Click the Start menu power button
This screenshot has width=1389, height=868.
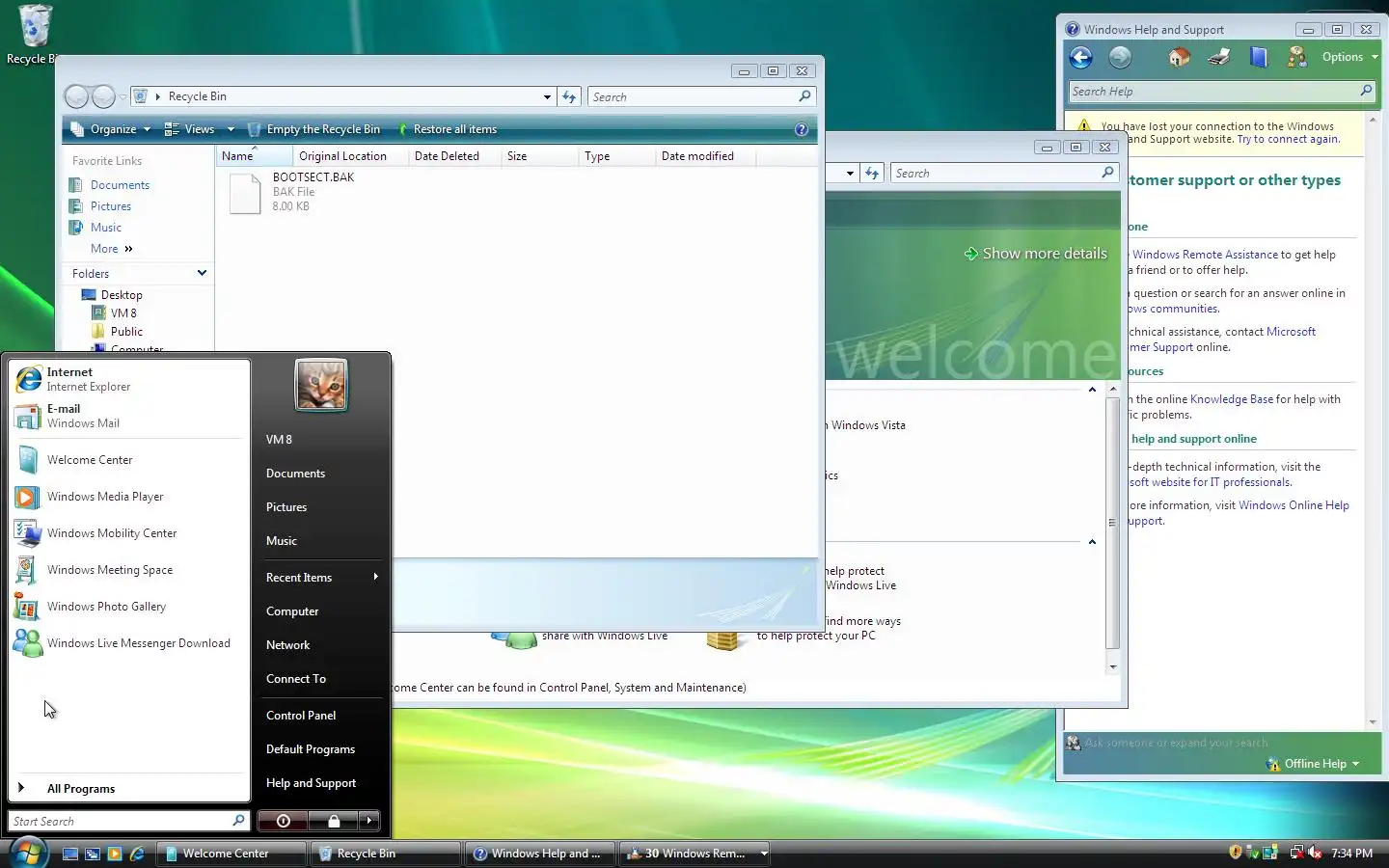[x=283, y=821]
